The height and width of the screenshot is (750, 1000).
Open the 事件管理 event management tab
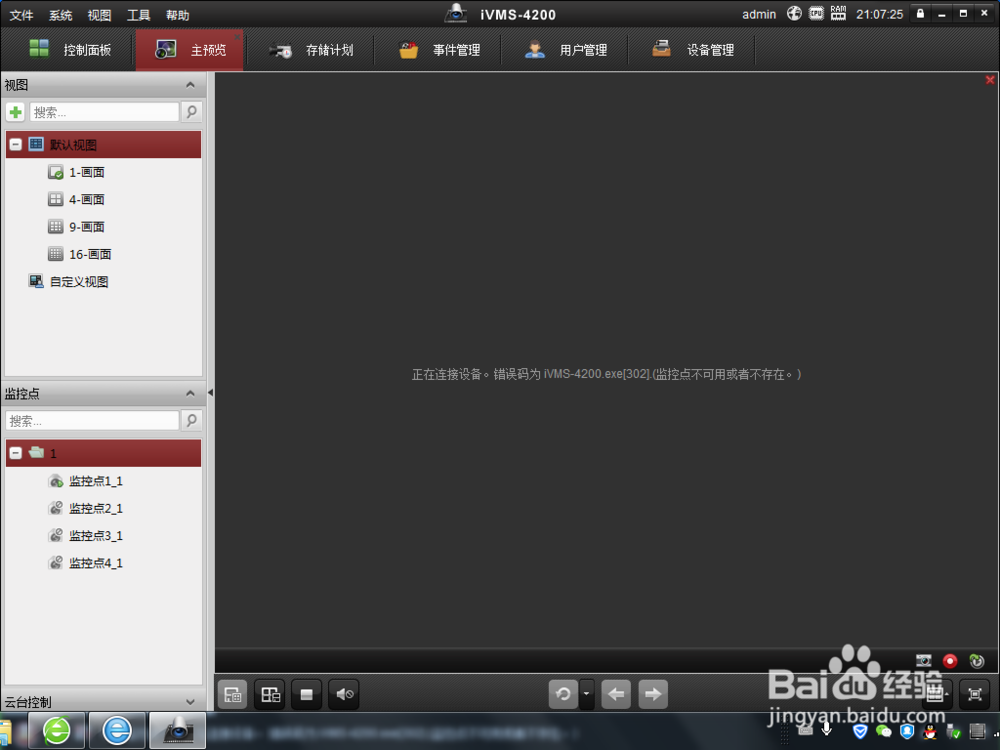(x=439, y=50)
